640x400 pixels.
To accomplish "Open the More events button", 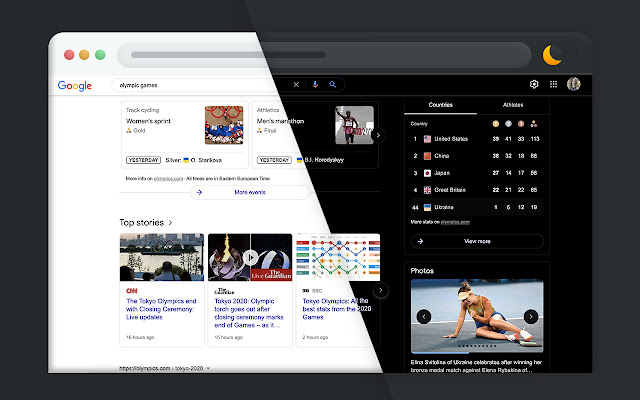I will [250, 192].
